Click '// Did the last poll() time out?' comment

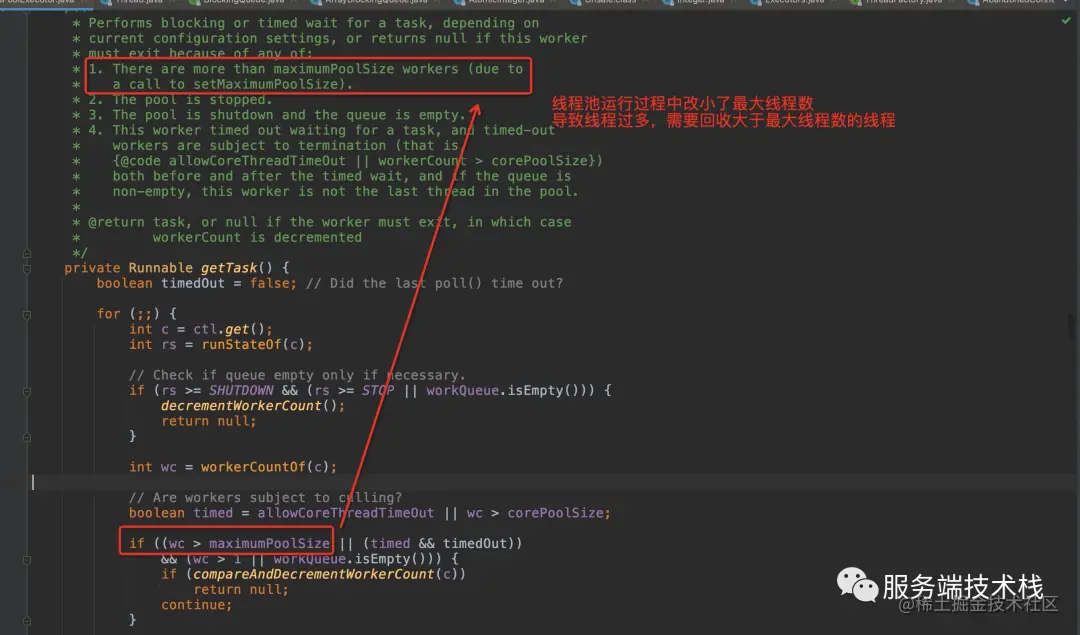click(x=434, y=283)
